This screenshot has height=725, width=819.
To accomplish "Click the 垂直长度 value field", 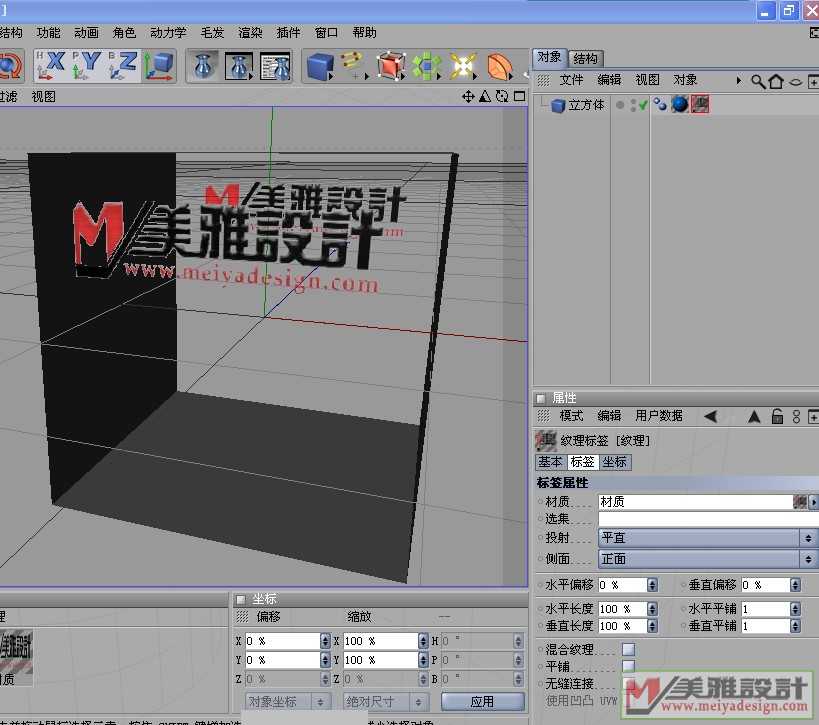I will click(623, 626).
